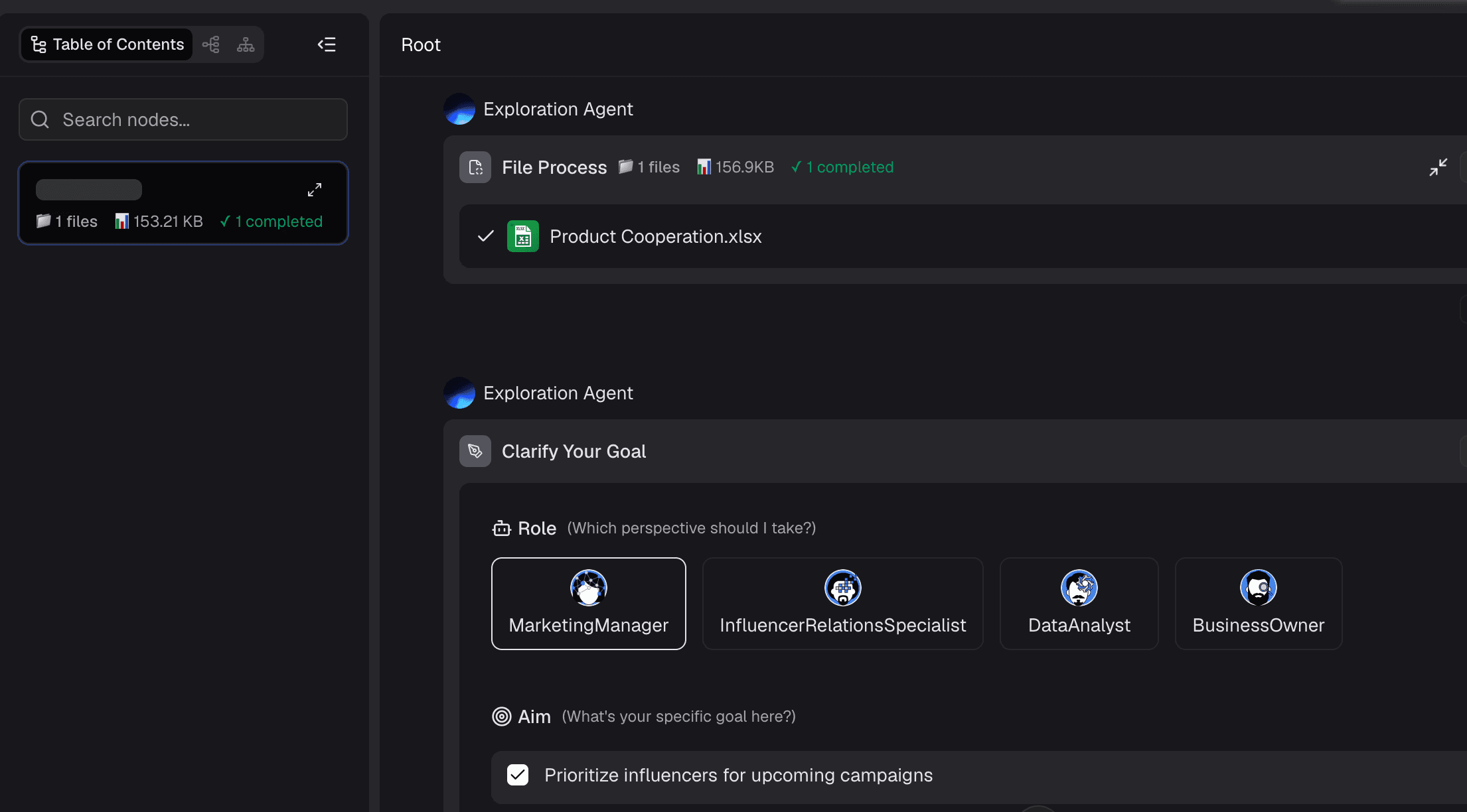Viewport: 1467px width, 812px height.
Task: Choose the InfluencerRelationsSpecialist role
Action: point(843,604)
